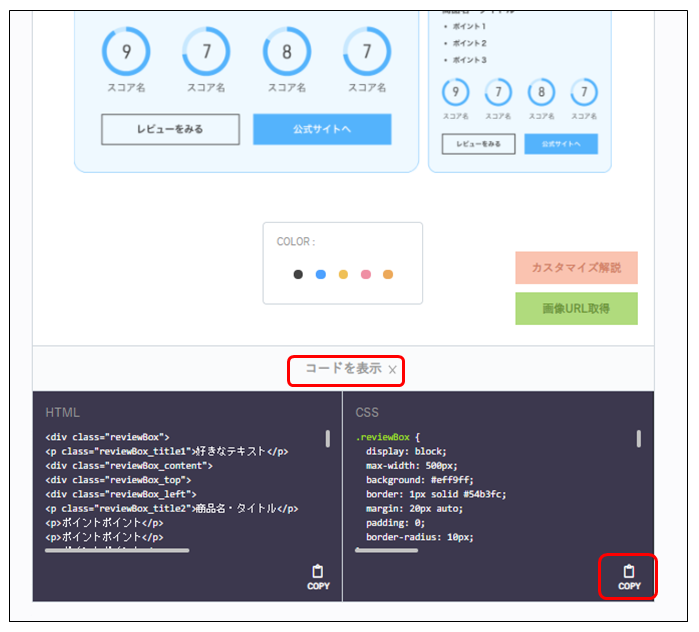Screen dimensions: 699x632
Task: Select the black color dot
Action: click(x=298, y=275)
